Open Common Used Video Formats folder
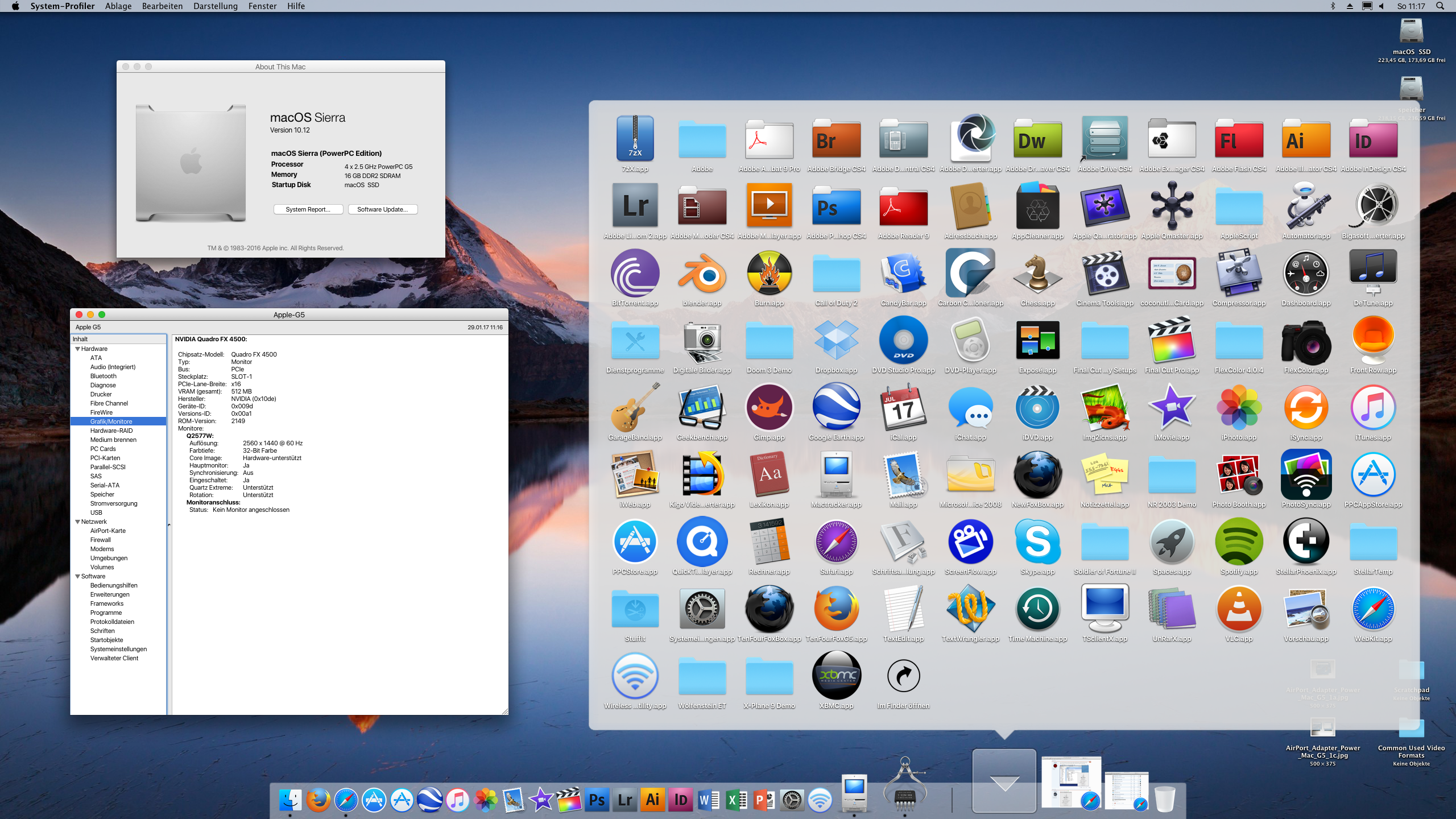The height and width of the screenshot is (819, 1456). coord(1411,727)
